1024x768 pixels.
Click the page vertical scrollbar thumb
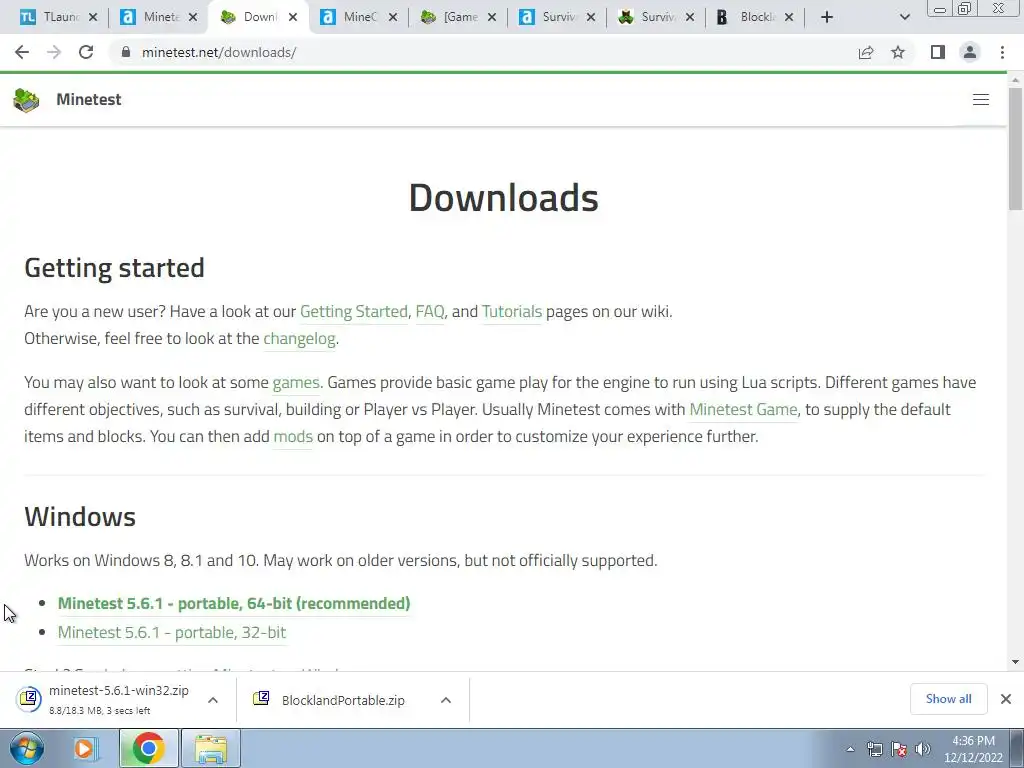(x=1015, y=149)
